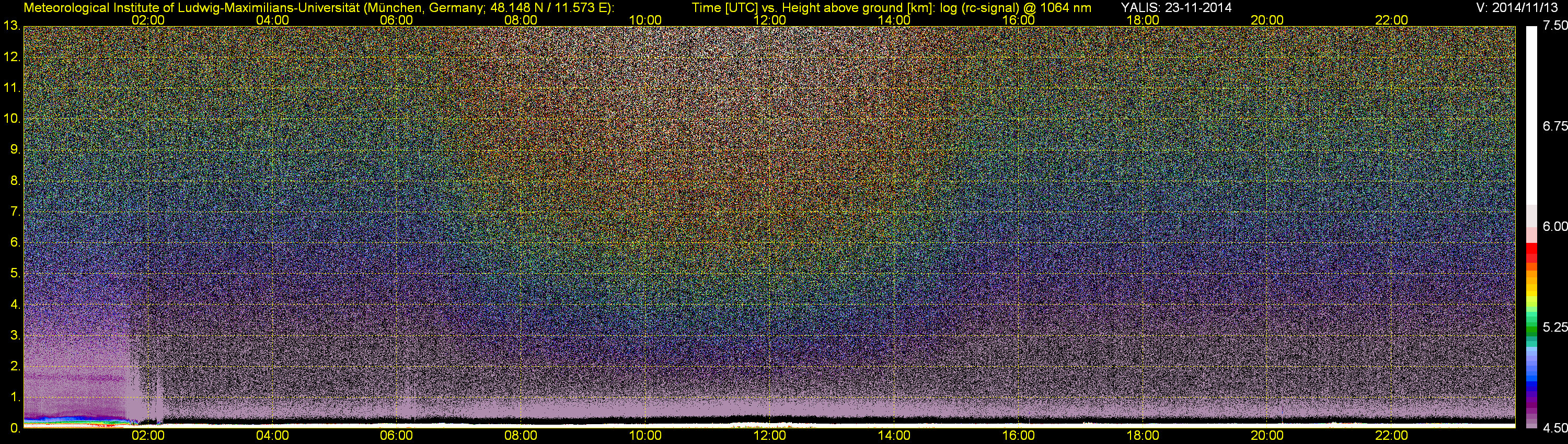Viewport: 1568px width, 444px height.
Task: Click the 4 km height axis label
Action: tap(15, 305)
